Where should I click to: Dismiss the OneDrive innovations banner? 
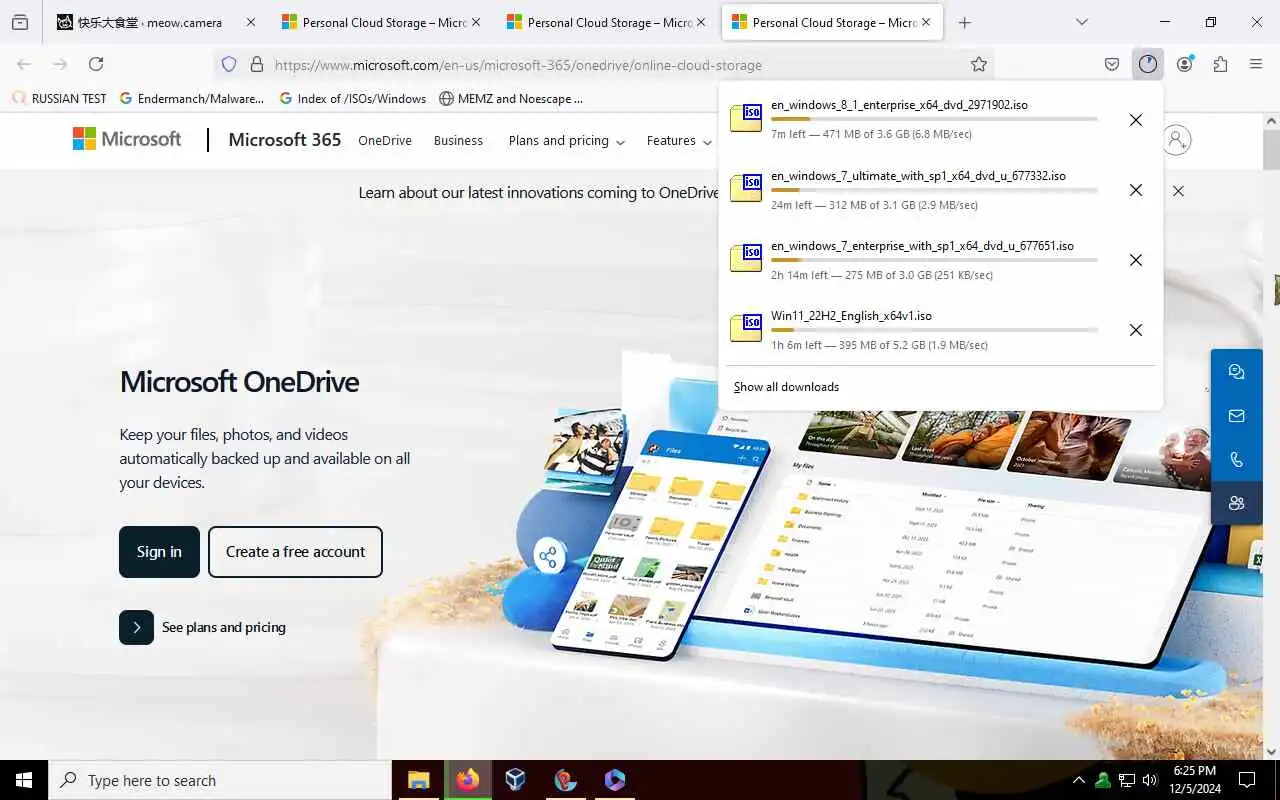1178,191
